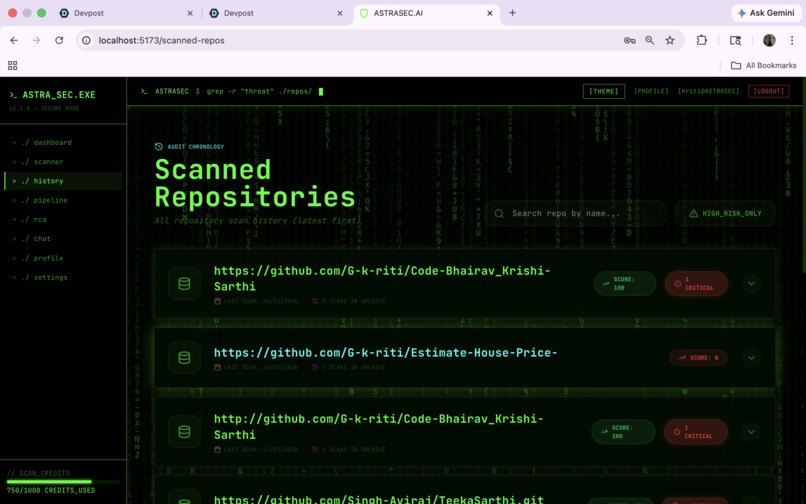
Task: Open https://github.com/G-k-riti/Code-Bhairav_Krishi-Sarthi link
Action: tap(382, 278)
